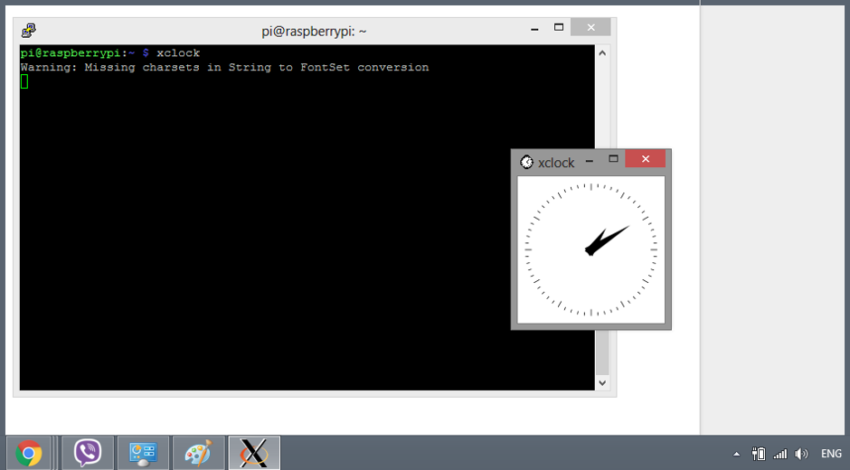Close the xclock window
Image resolution: width=850 pixels, height=470 pixels.
pos(645,160)
